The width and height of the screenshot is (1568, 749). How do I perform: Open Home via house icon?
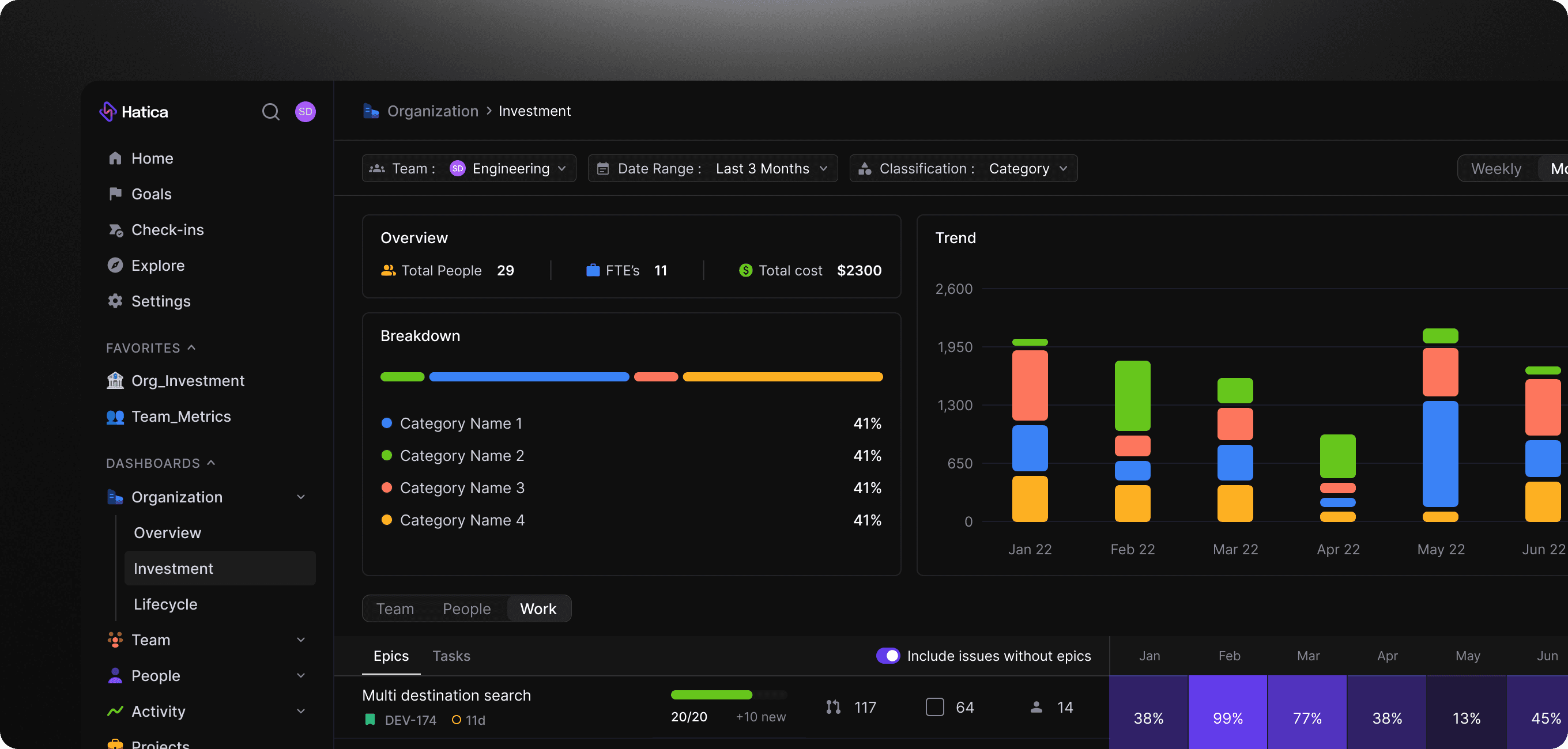click(x=115, y=159)
